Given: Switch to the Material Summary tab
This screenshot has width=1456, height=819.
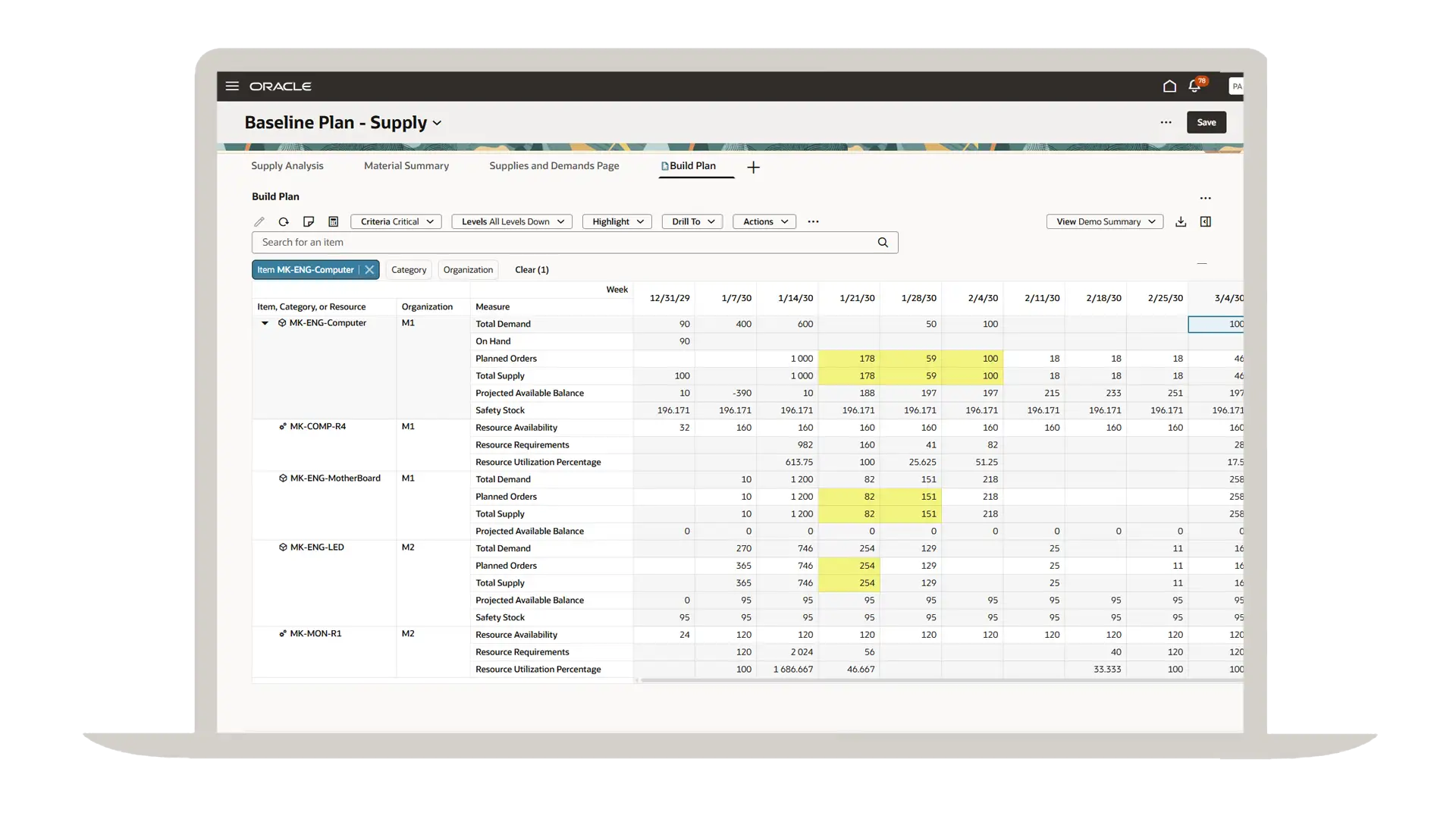Looking at the screenshot, I should point(406,166).
